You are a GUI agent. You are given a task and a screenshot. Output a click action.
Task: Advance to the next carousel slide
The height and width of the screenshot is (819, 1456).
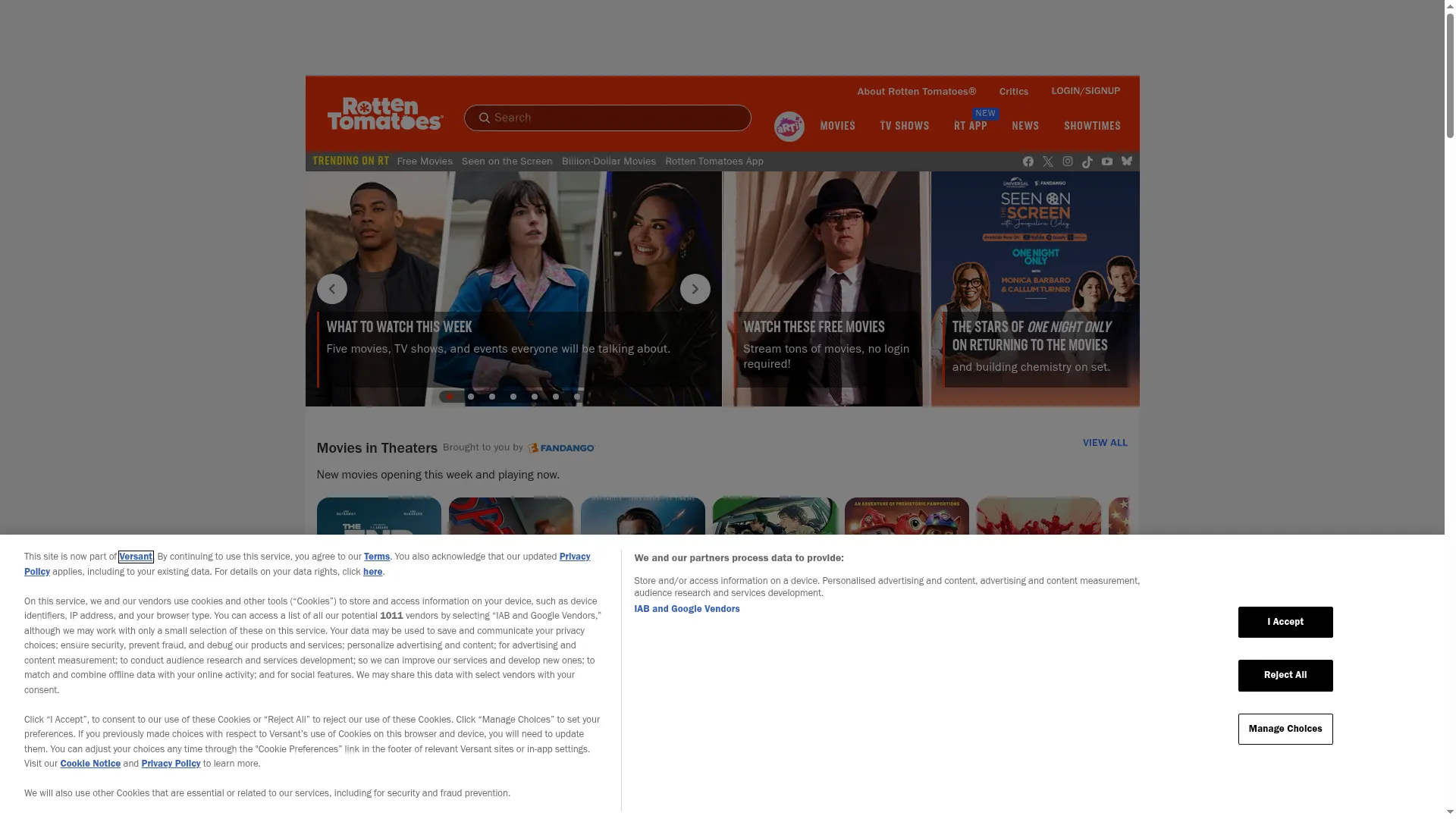point(695,289)
